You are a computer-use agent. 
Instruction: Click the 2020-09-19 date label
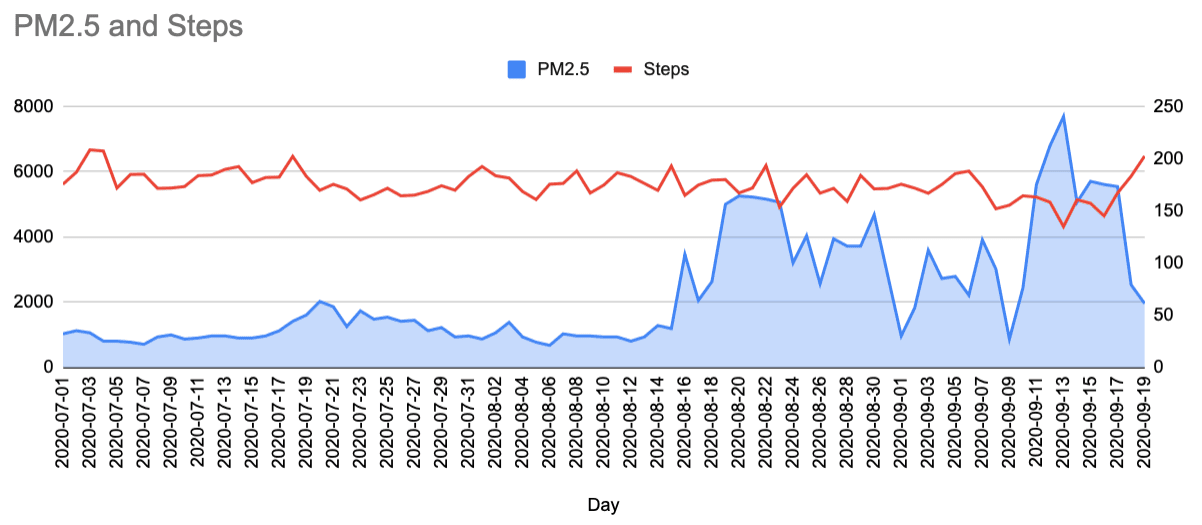tap(1144, 425)
